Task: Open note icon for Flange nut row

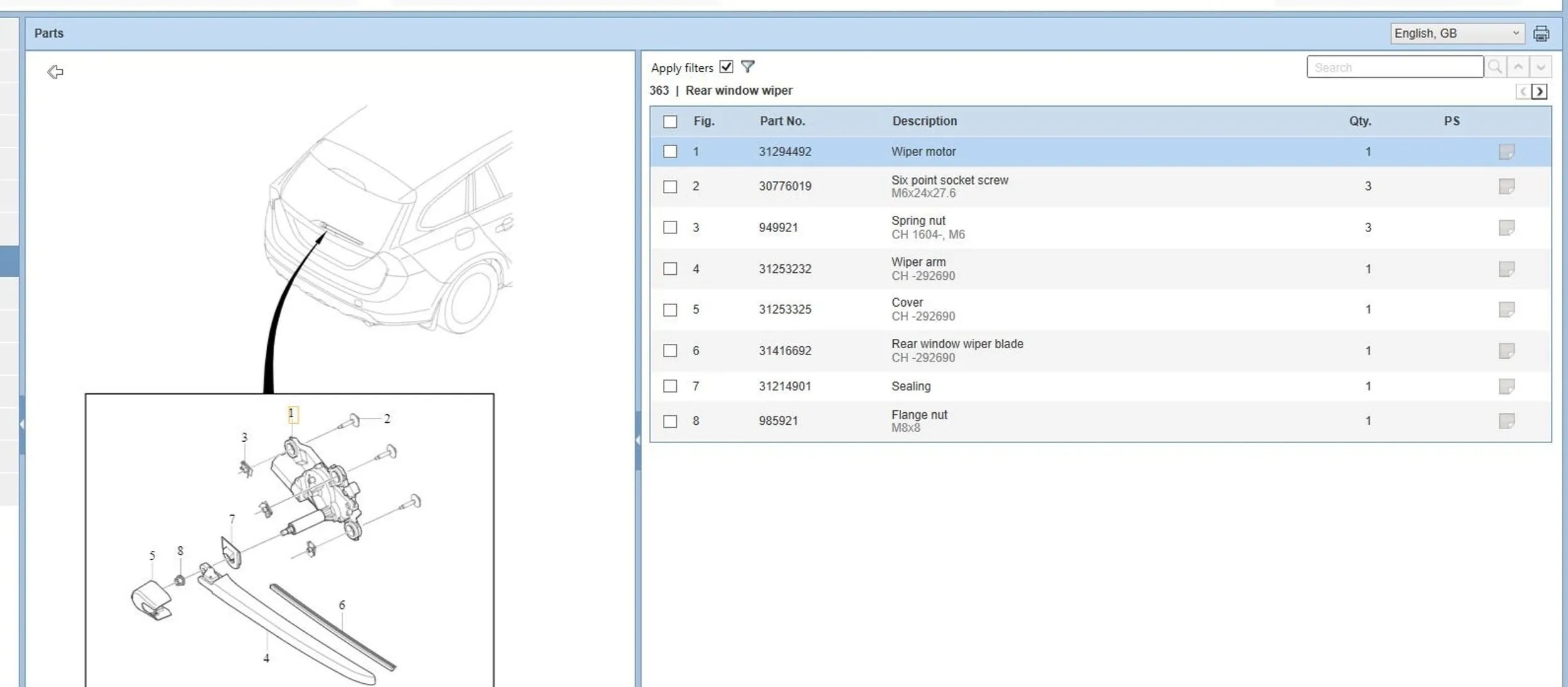Action: (1507, 421)
